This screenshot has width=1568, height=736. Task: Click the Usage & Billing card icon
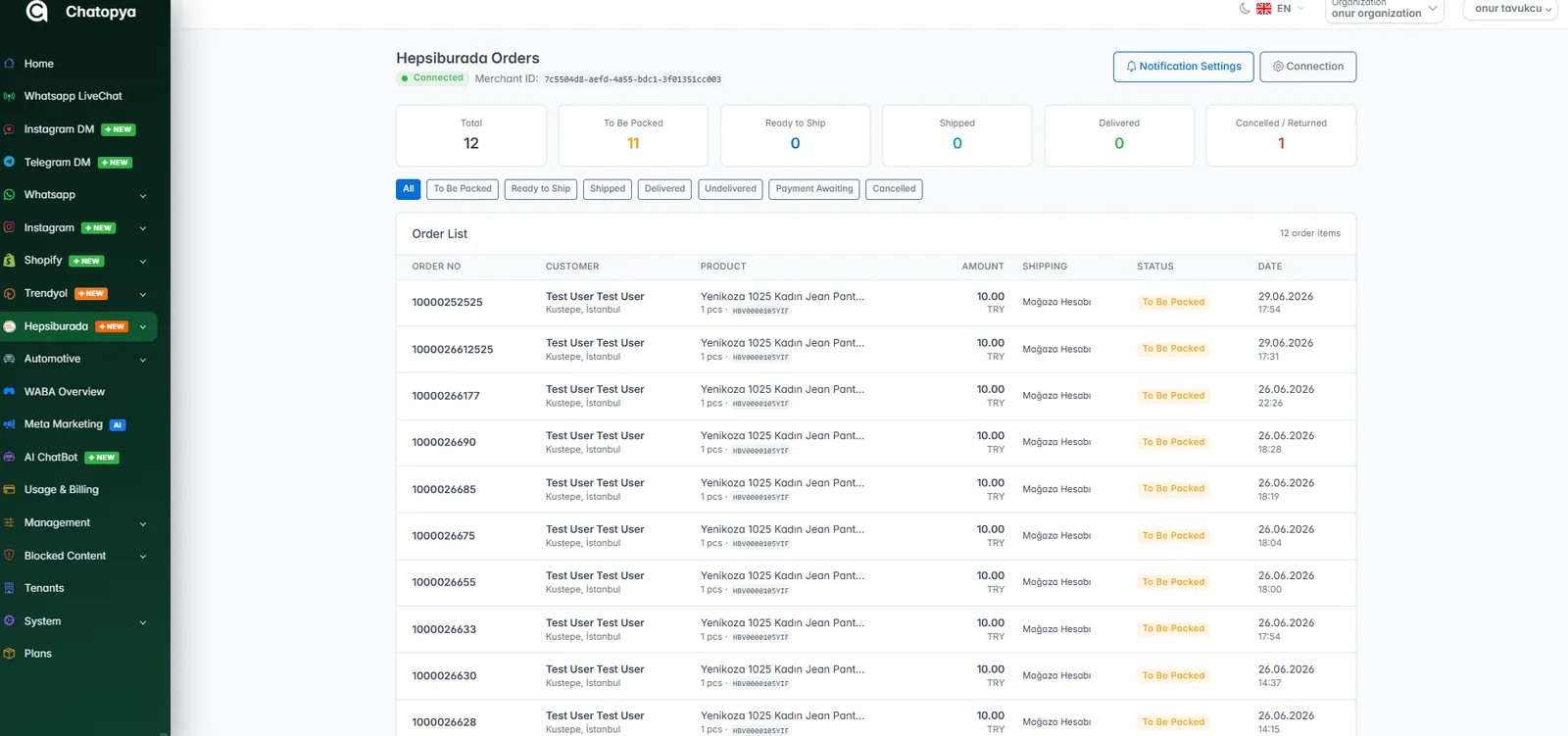coord(9,489)
